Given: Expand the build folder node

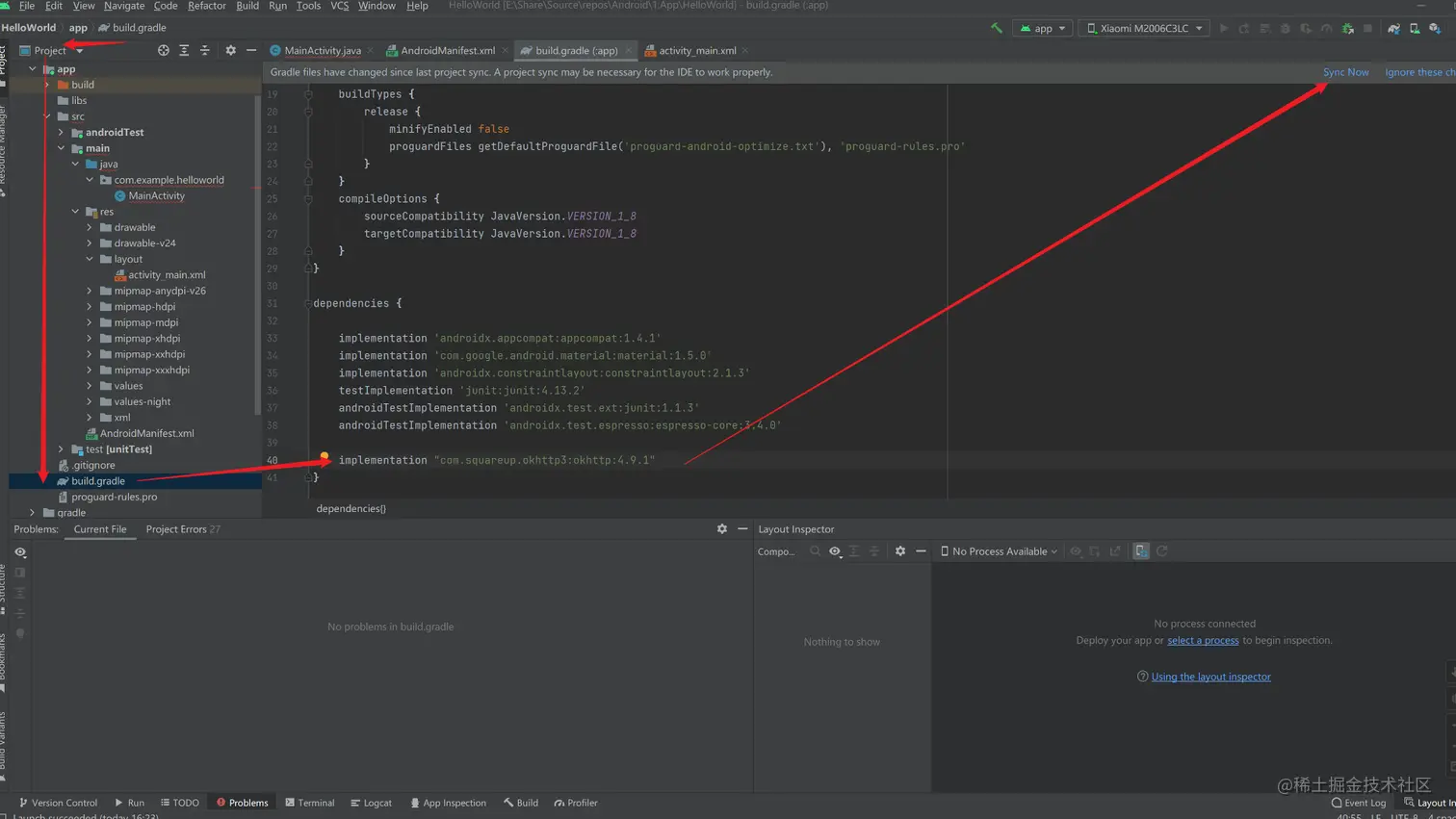Looking at the screenshot, I should click(47, 85).
